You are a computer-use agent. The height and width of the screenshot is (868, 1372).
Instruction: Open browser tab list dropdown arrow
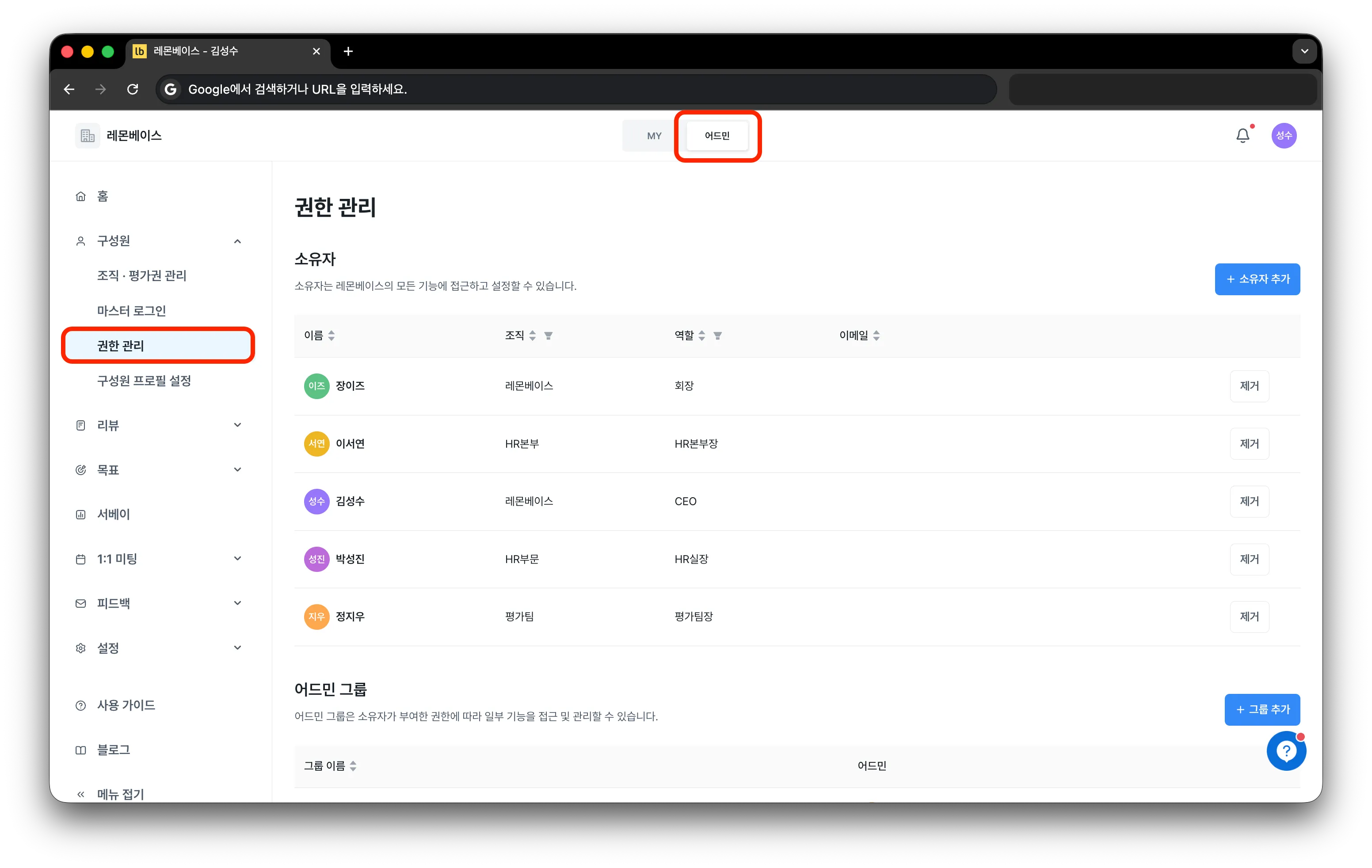[x=1304, y=51]
